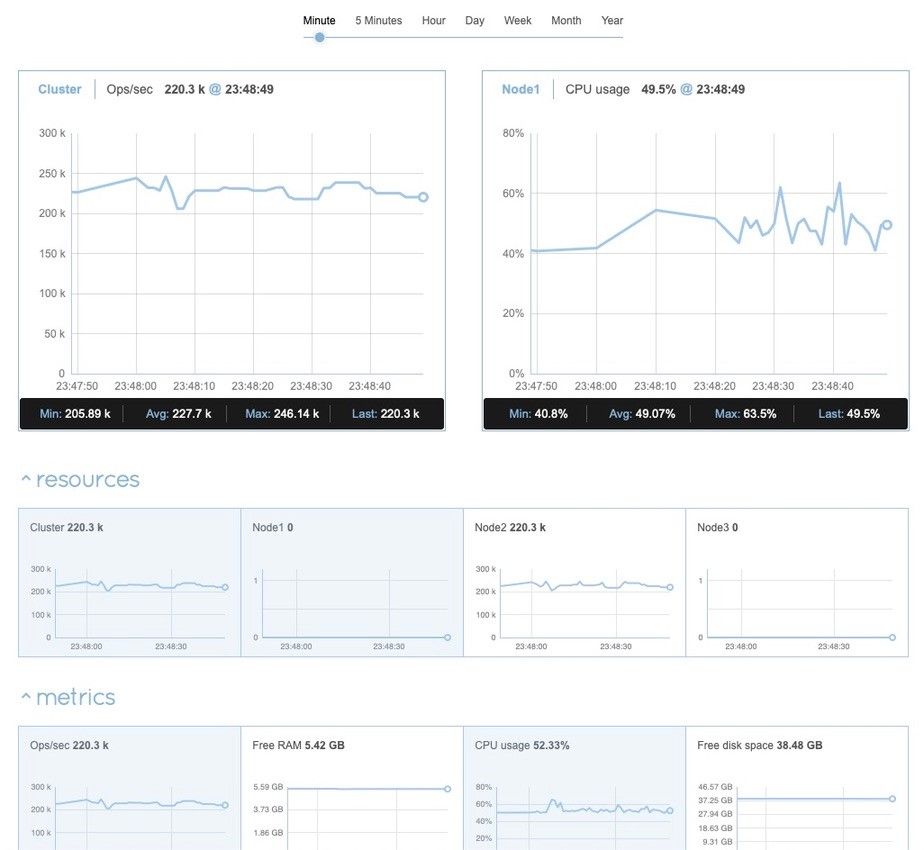Click the Free disk space metric panel
The width and height of the screenshot is (924, 850).
coord(797,790)
